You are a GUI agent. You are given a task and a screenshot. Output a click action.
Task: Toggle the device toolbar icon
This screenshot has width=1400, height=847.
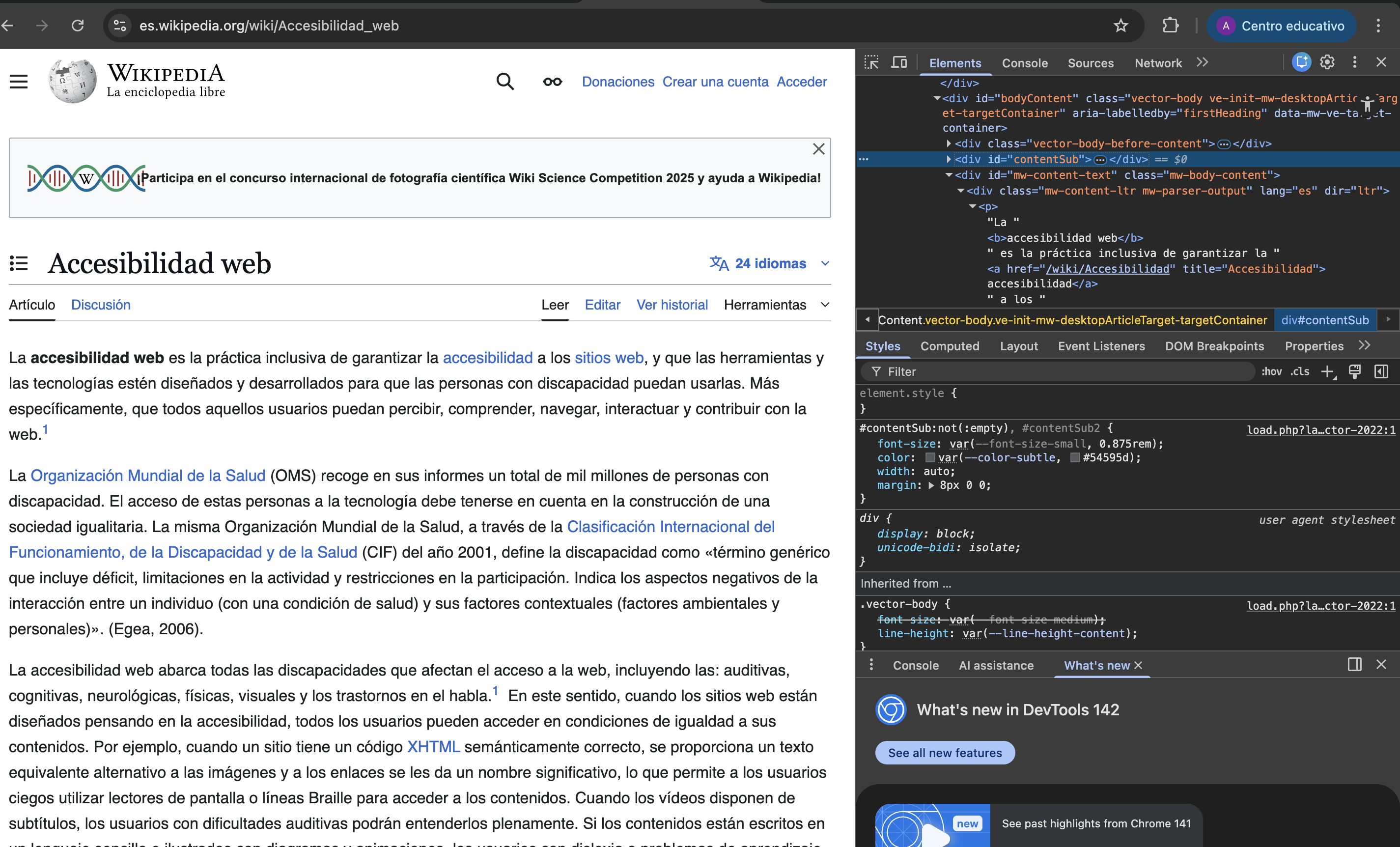899,62
